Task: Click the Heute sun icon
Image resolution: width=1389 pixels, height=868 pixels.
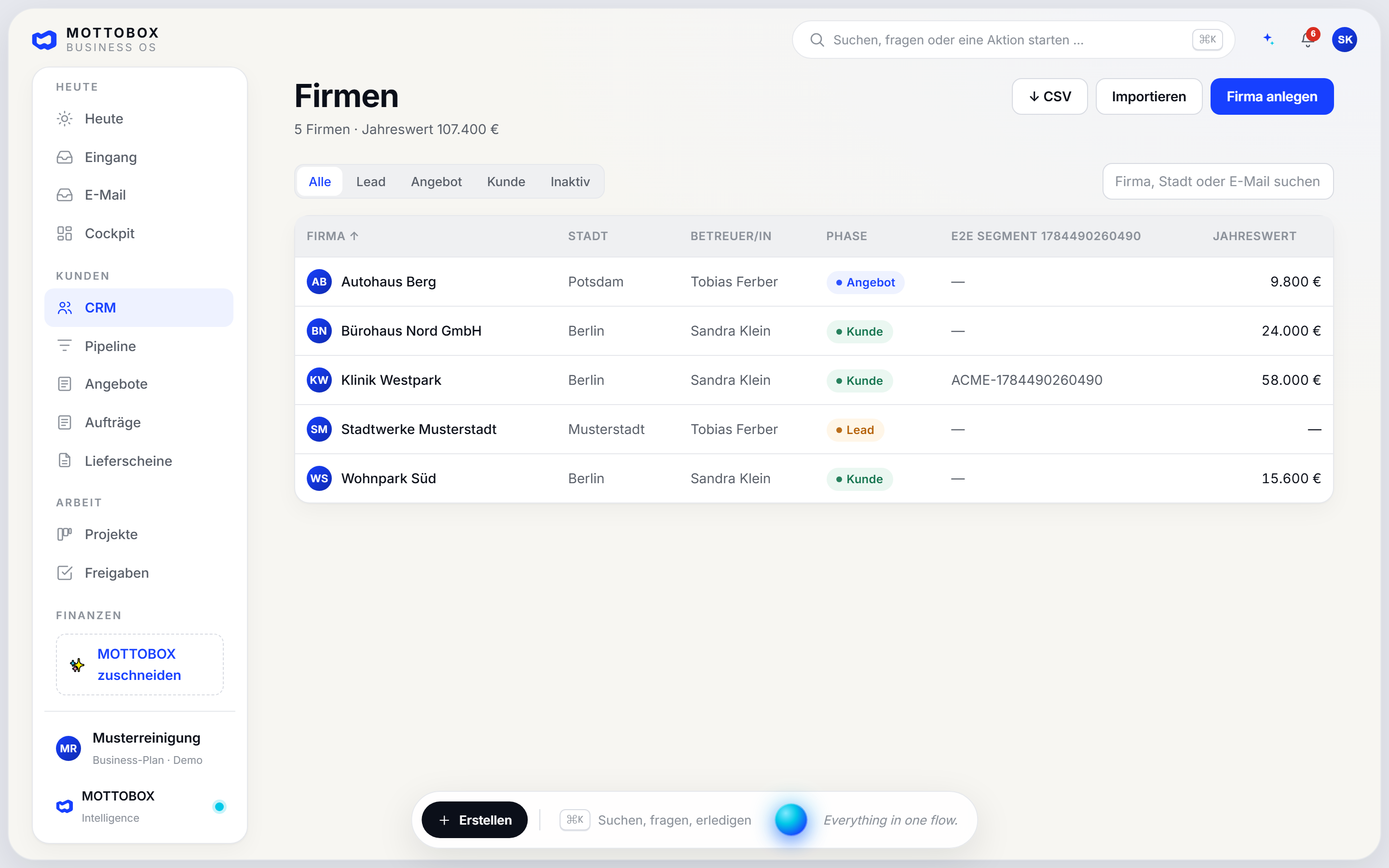Action: [65, 119]
